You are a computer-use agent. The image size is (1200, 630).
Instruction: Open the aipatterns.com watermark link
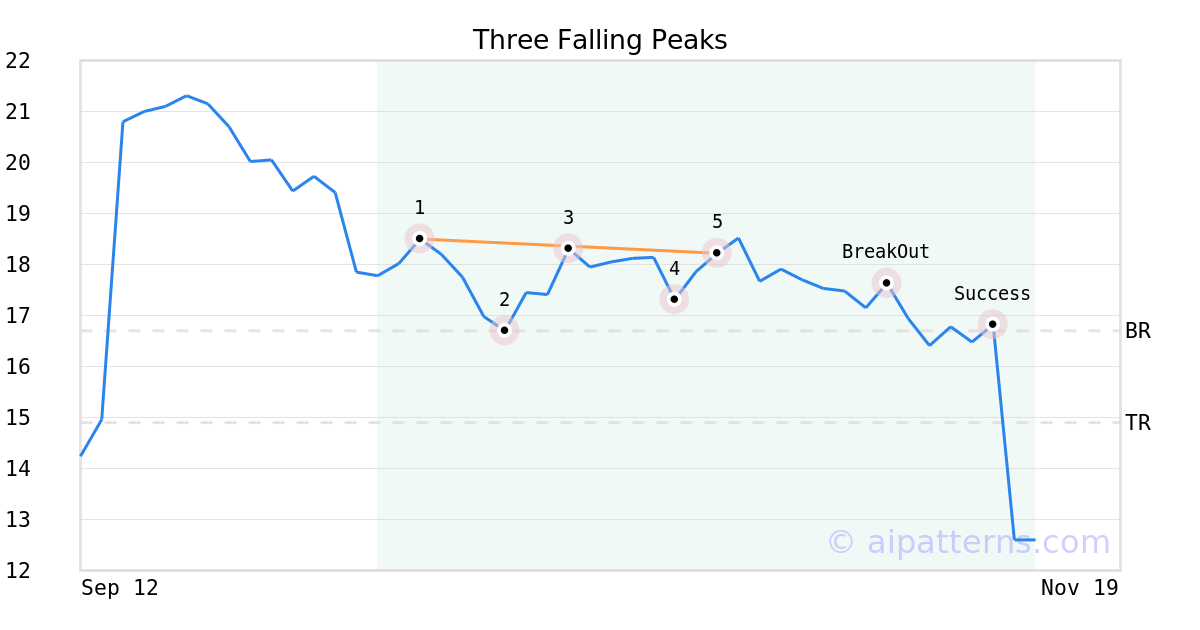[968, 542]
